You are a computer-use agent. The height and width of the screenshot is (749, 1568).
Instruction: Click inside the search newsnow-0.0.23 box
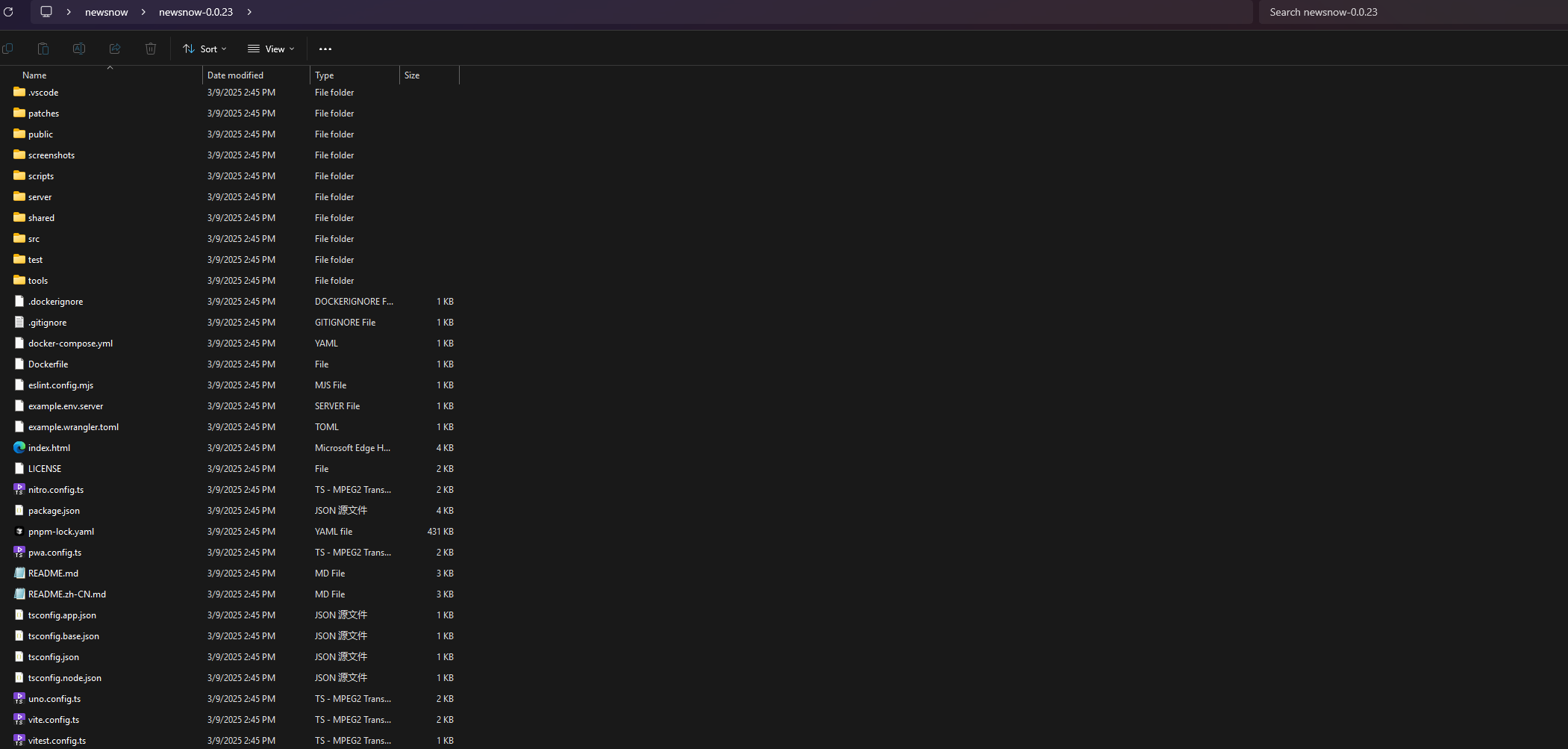point(1411,11)
